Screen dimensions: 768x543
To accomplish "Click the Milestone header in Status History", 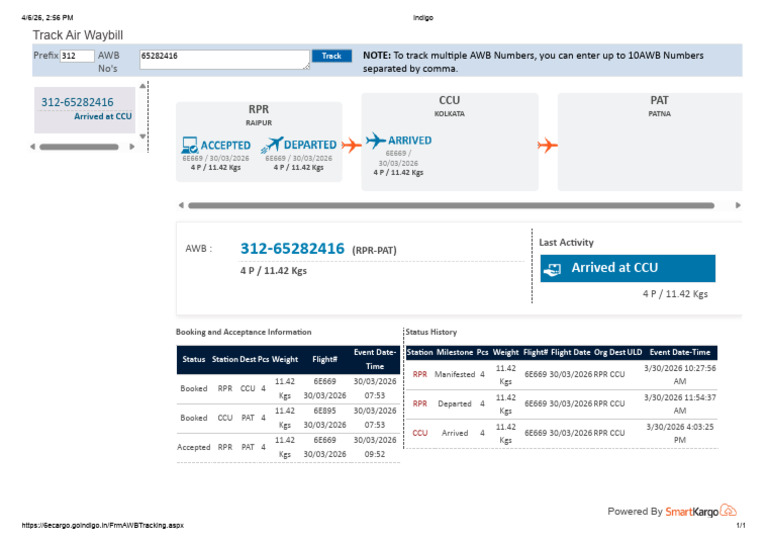I will pyautogui.click(x=455, y=352).
